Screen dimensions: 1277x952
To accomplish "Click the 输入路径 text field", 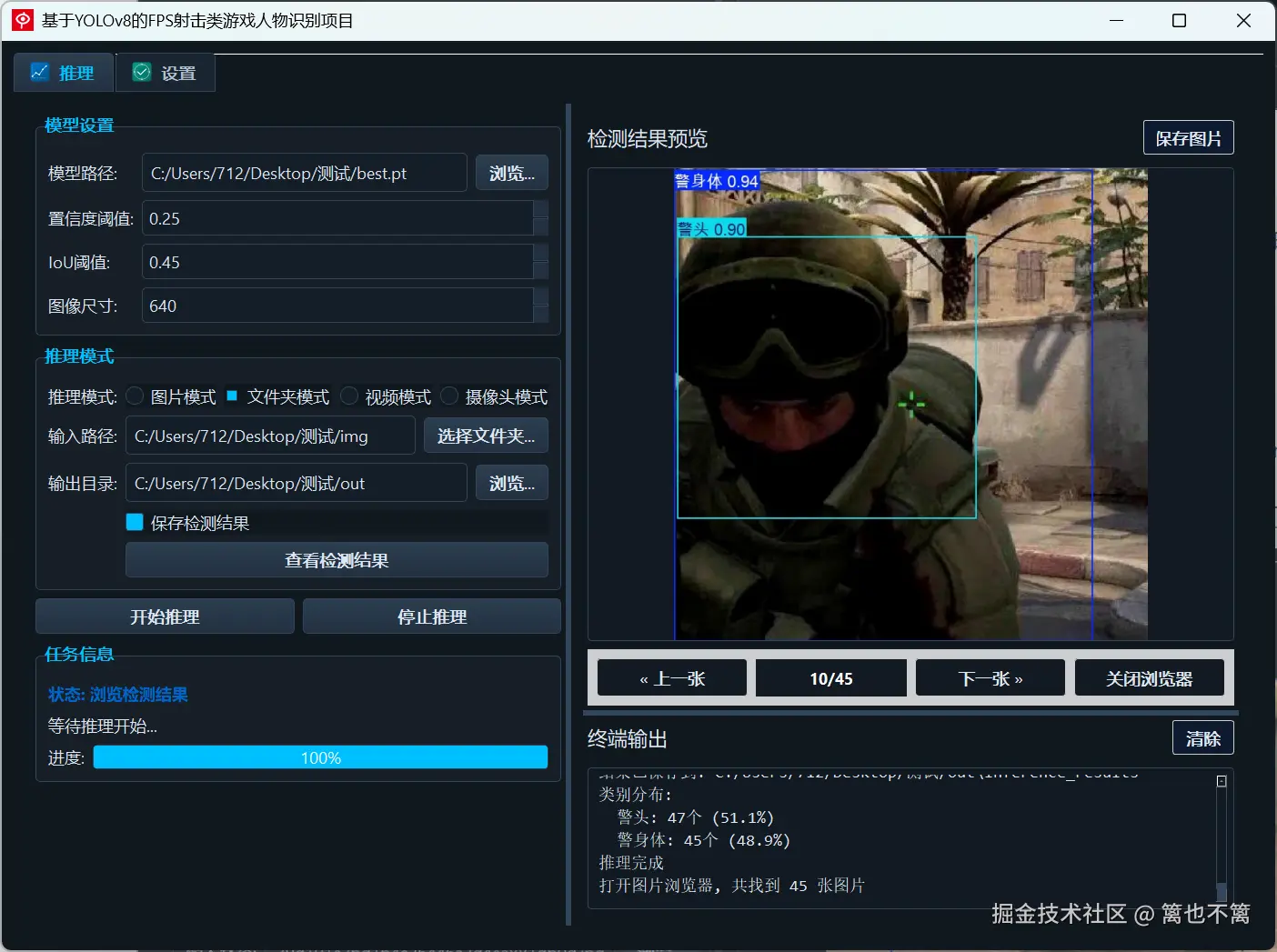I will (270, 436).
